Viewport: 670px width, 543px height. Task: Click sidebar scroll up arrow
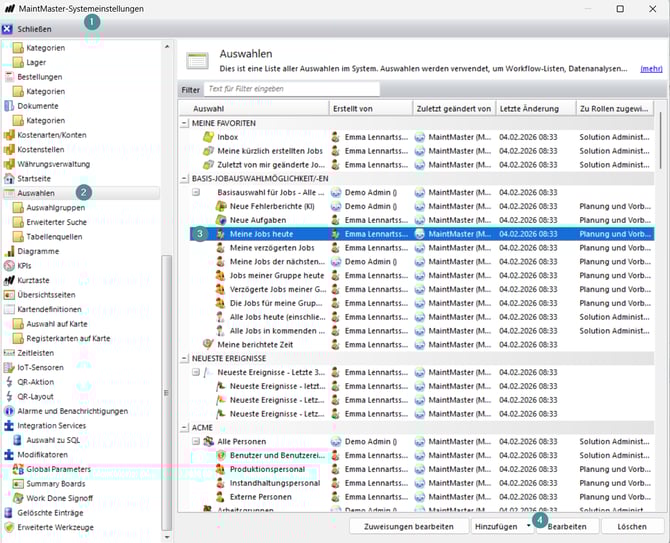[x=167, y=46]
